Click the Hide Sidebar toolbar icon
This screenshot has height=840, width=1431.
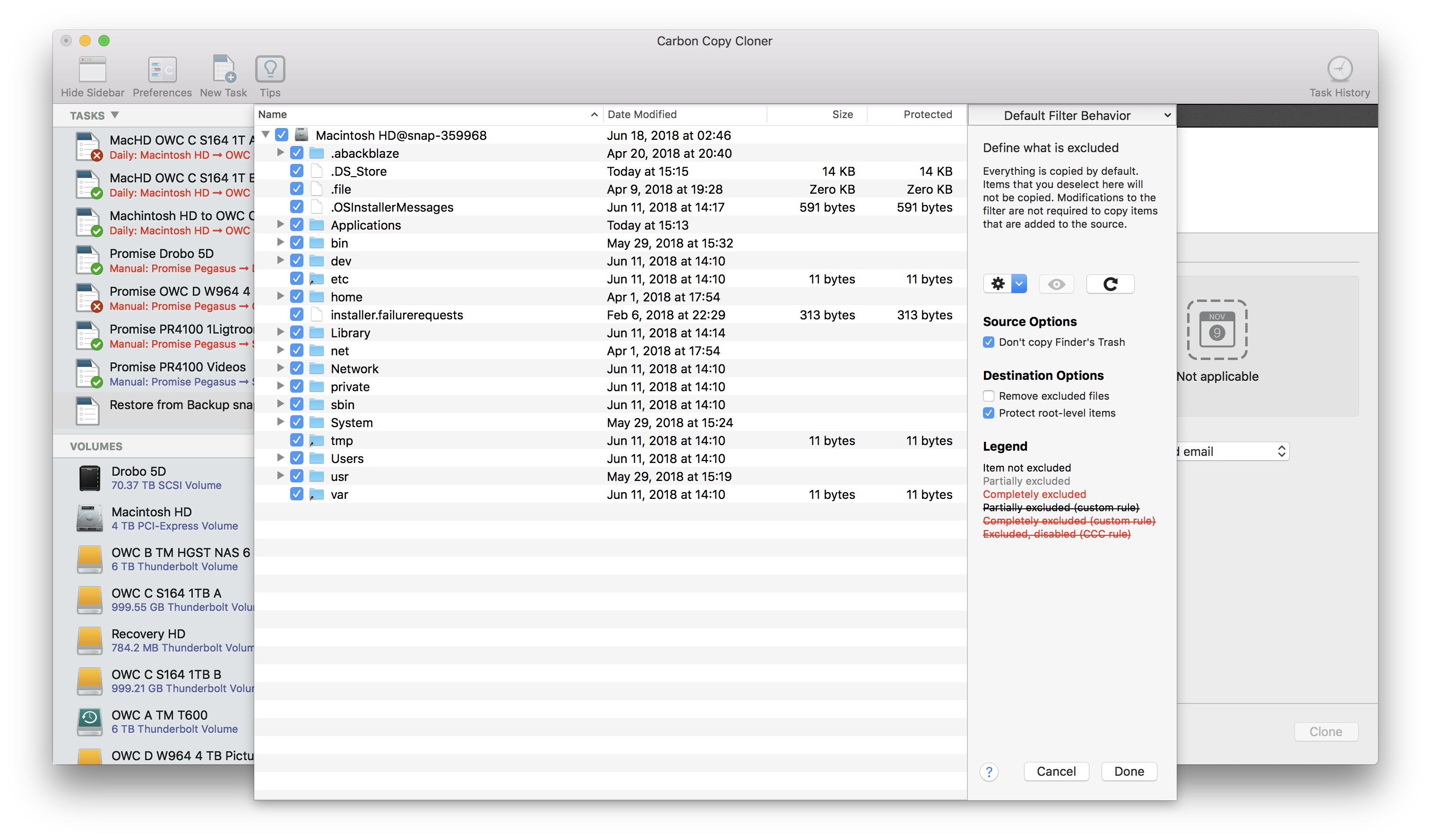93,69
